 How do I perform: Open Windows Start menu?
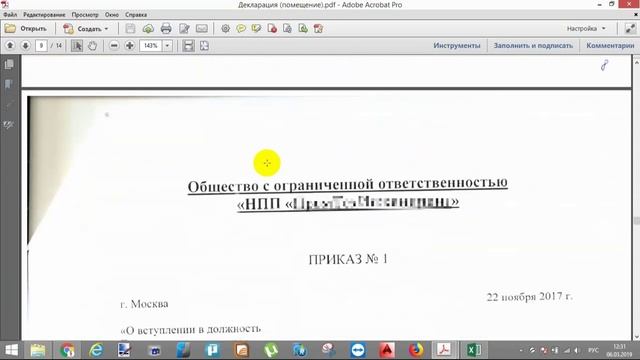(x=11, y=350)
